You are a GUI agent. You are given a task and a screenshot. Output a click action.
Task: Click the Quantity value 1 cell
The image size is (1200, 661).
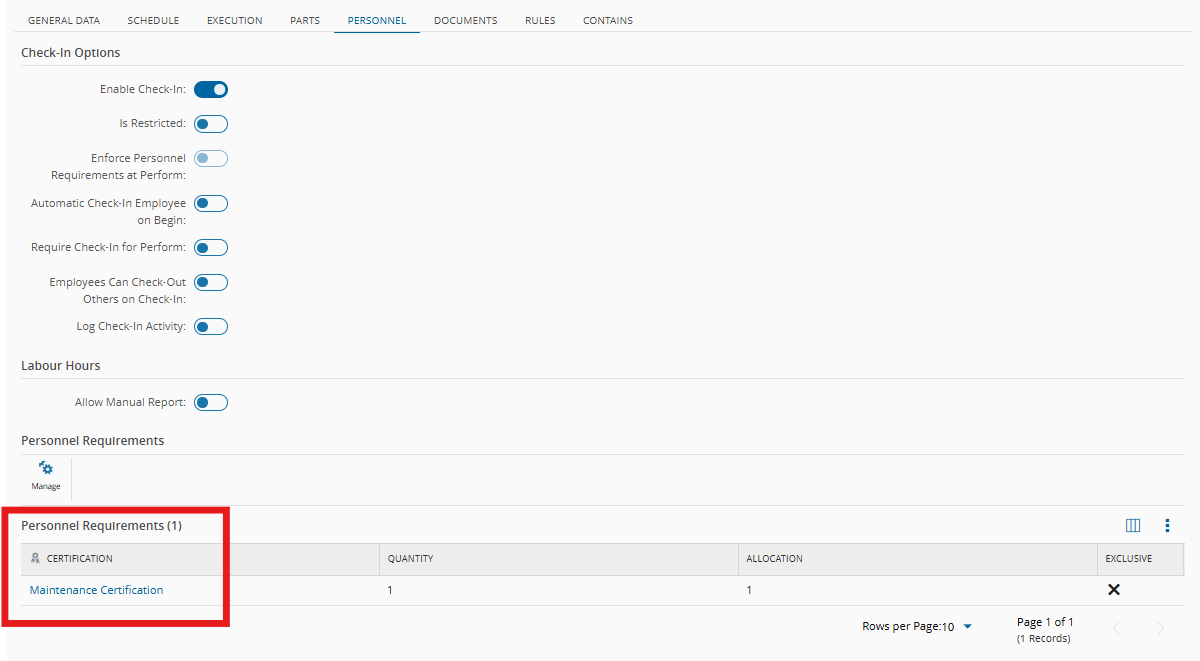(559, 590)
